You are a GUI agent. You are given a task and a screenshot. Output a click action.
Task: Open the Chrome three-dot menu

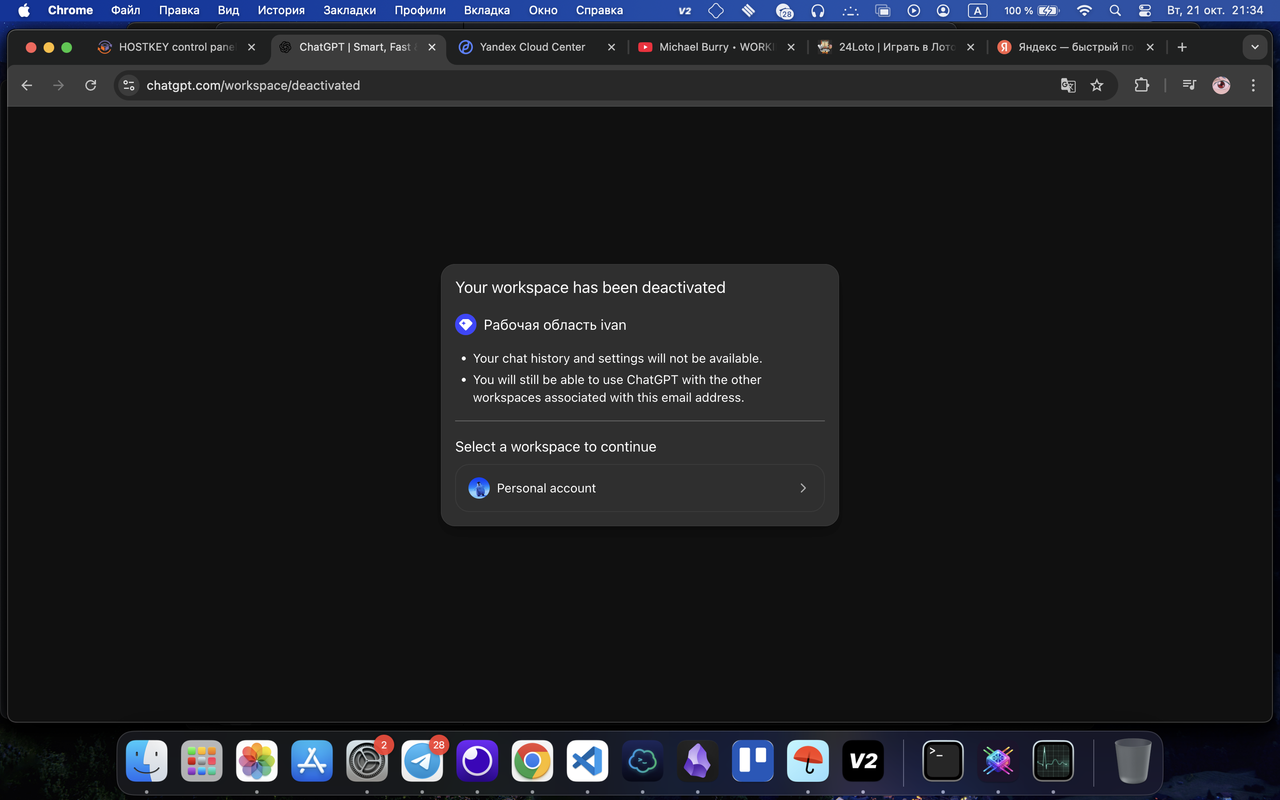[1253, 85]
